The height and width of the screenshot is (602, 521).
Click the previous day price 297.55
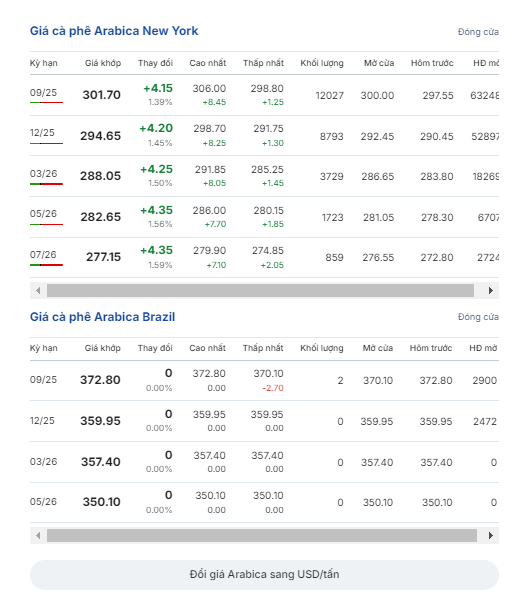tap(438, 96)
